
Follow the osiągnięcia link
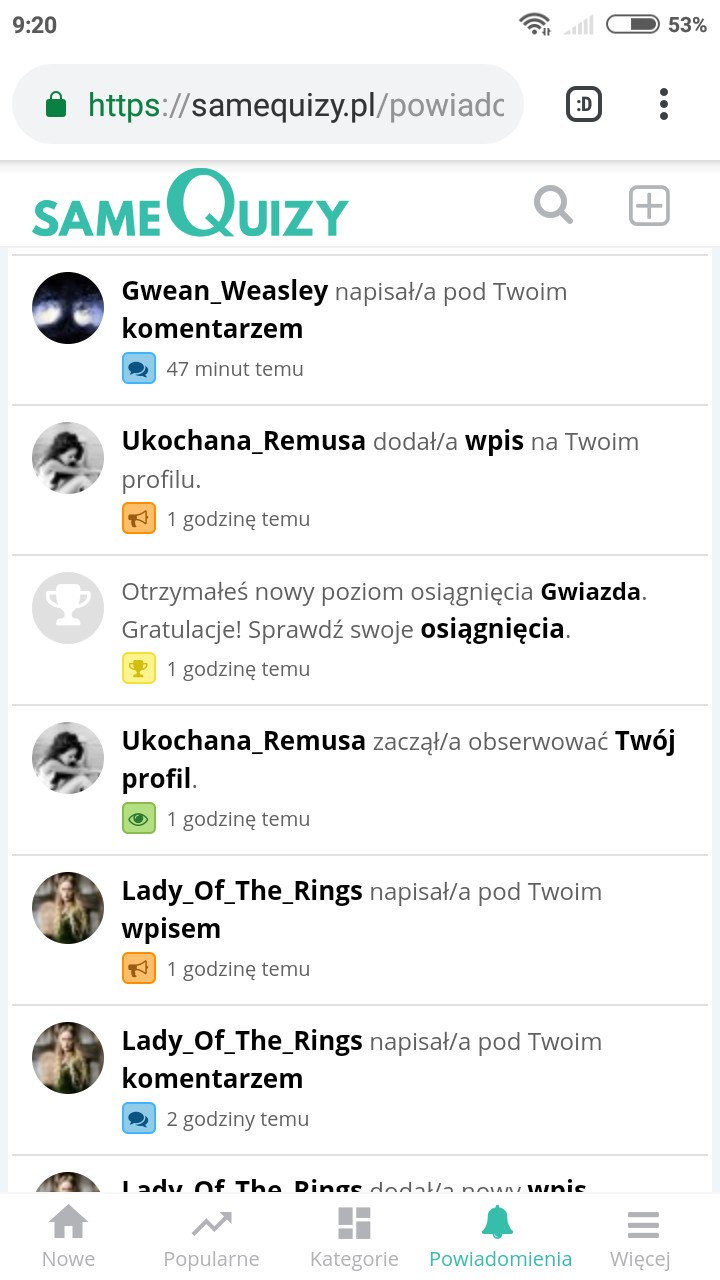493,630
